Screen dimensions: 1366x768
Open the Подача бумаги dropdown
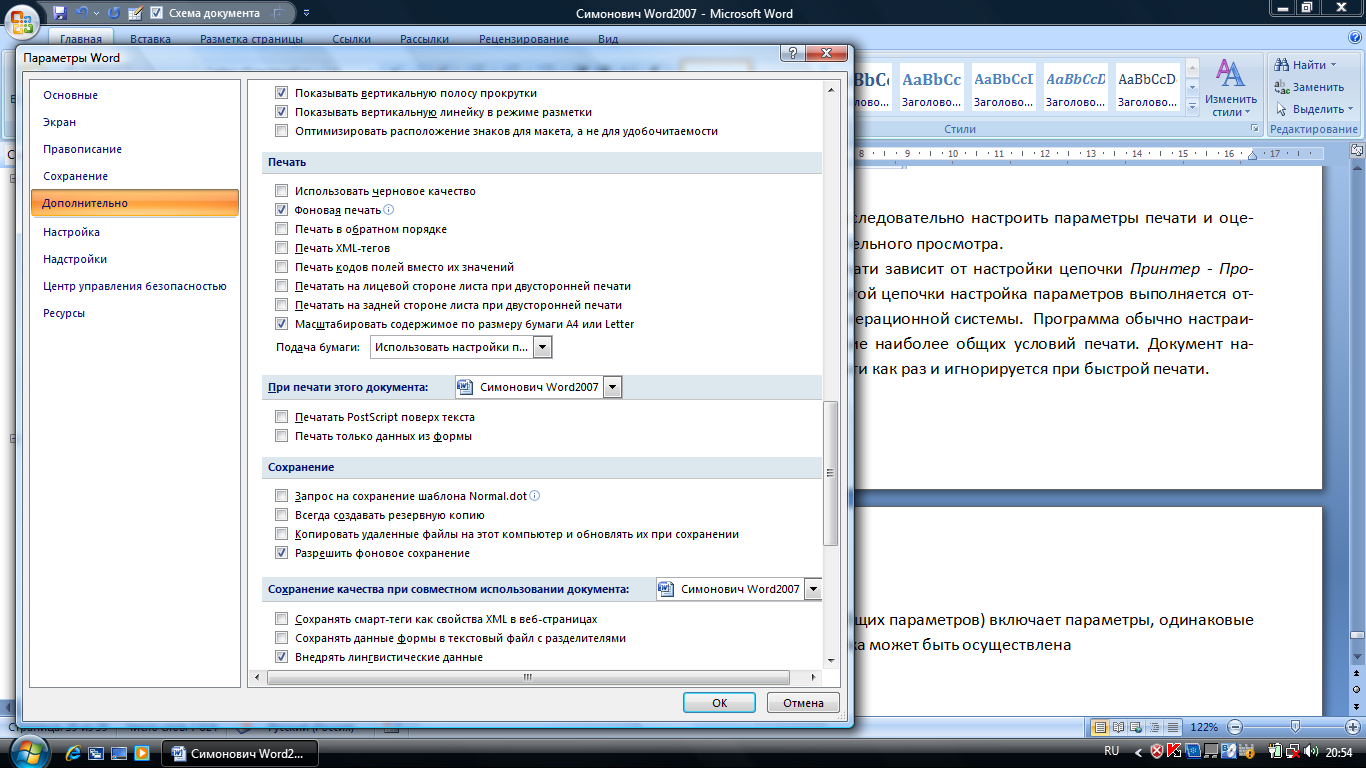click(543, 347)
